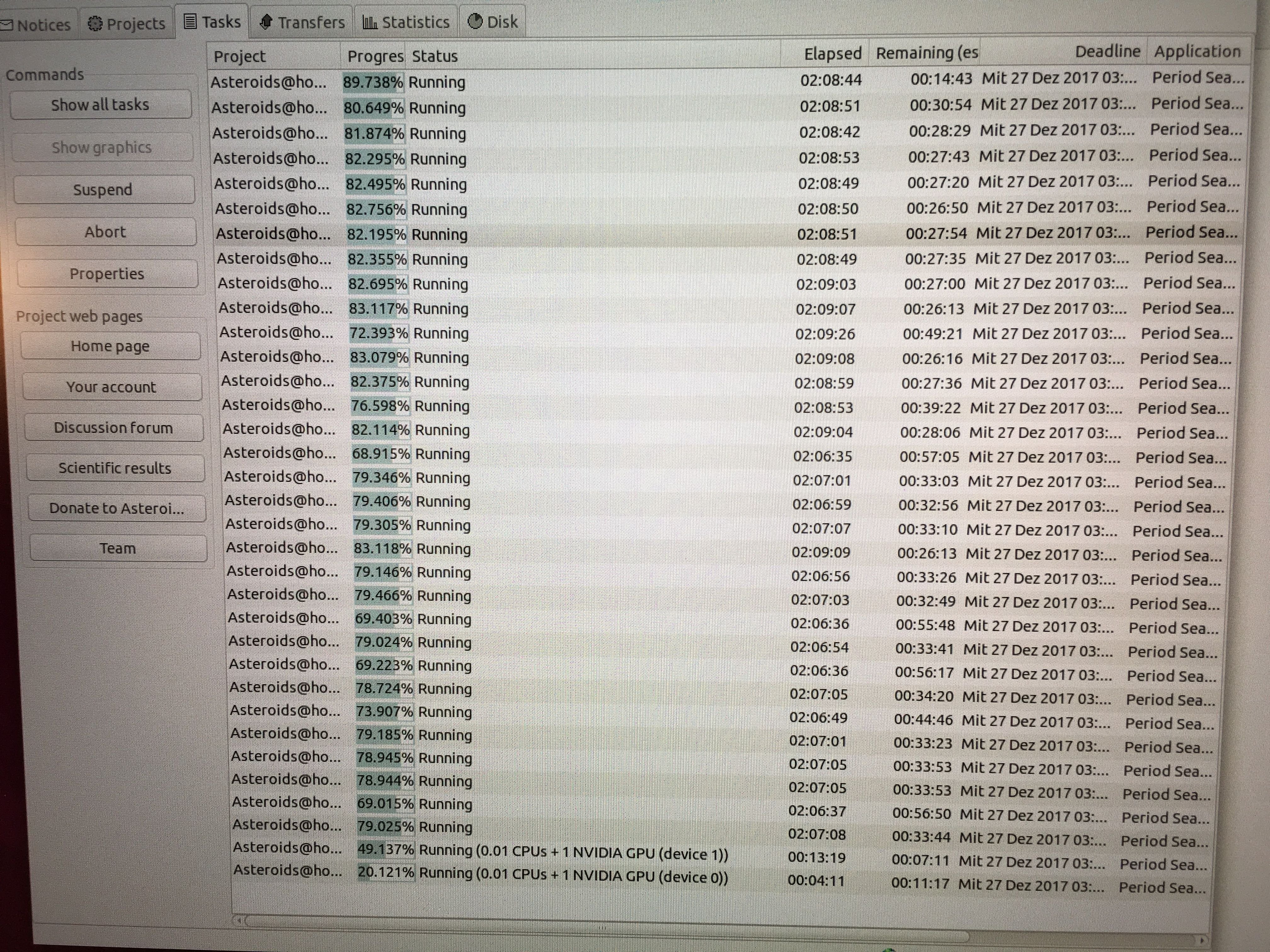Open the project Home page
This screenshot has height=952, width=1270.
pos(110,346)
